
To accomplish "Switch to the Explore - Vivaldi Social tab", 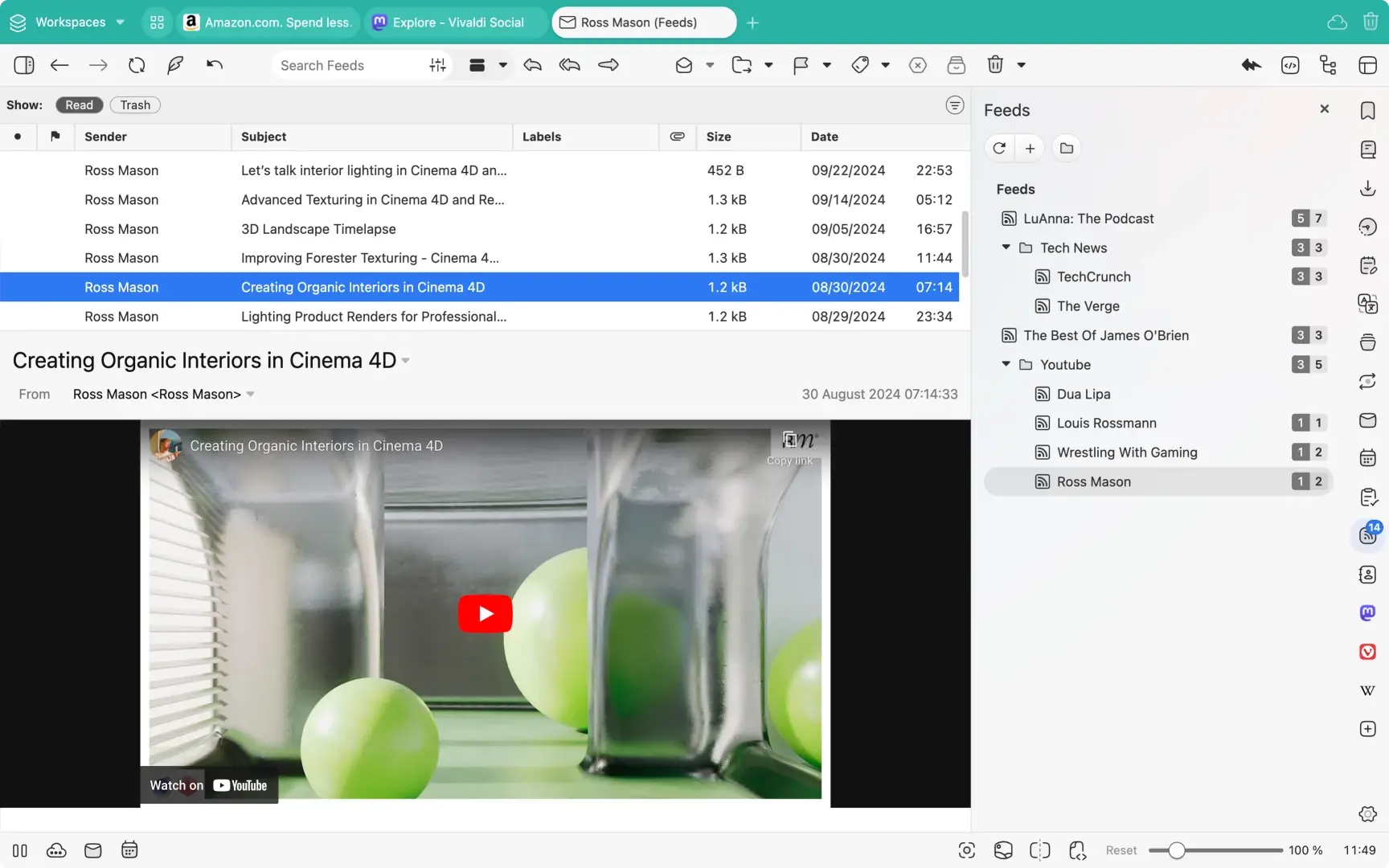I will tap(454, 22).
